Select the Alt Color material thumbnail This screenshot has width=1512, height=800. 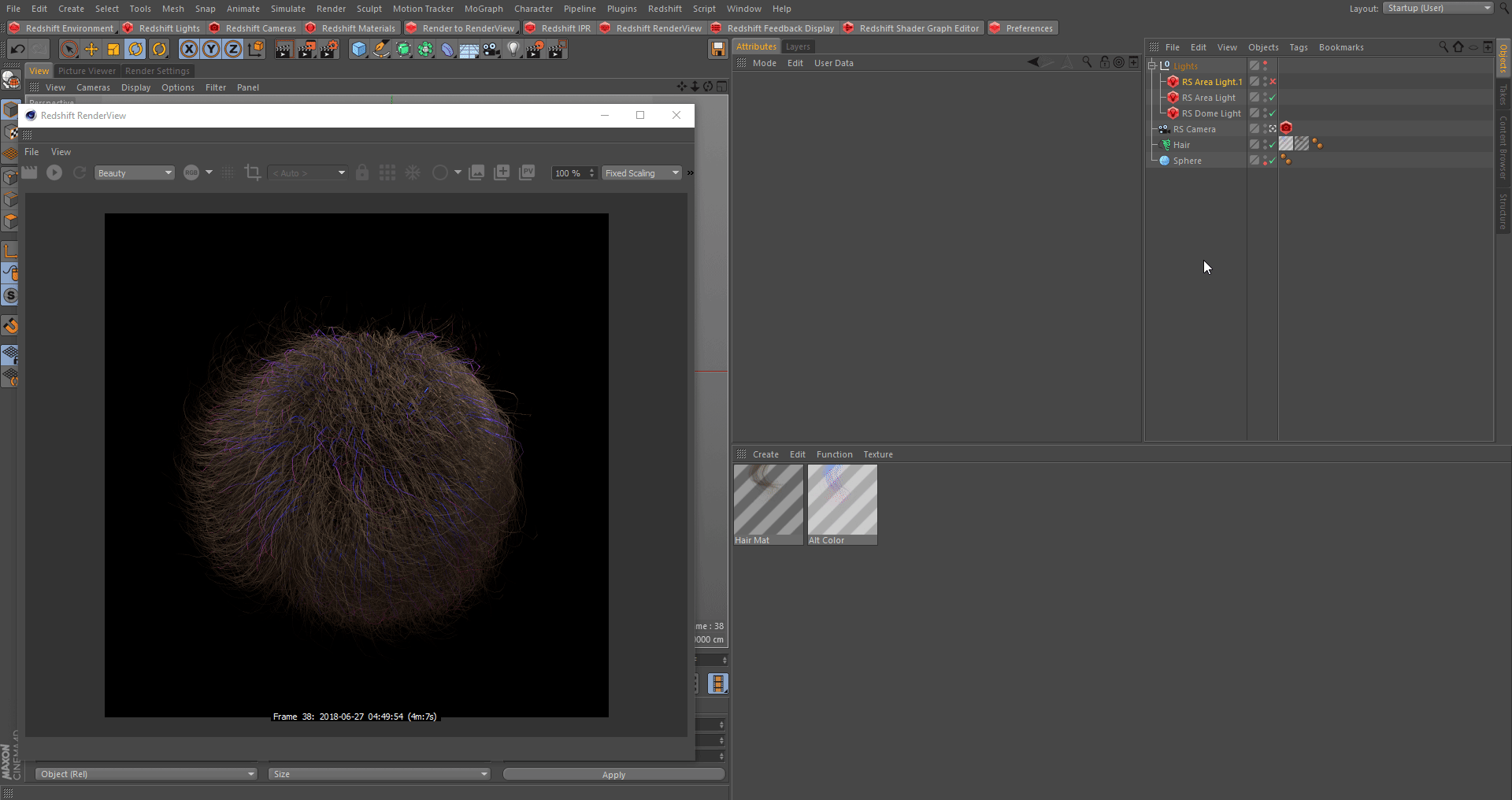pos(842,501)
